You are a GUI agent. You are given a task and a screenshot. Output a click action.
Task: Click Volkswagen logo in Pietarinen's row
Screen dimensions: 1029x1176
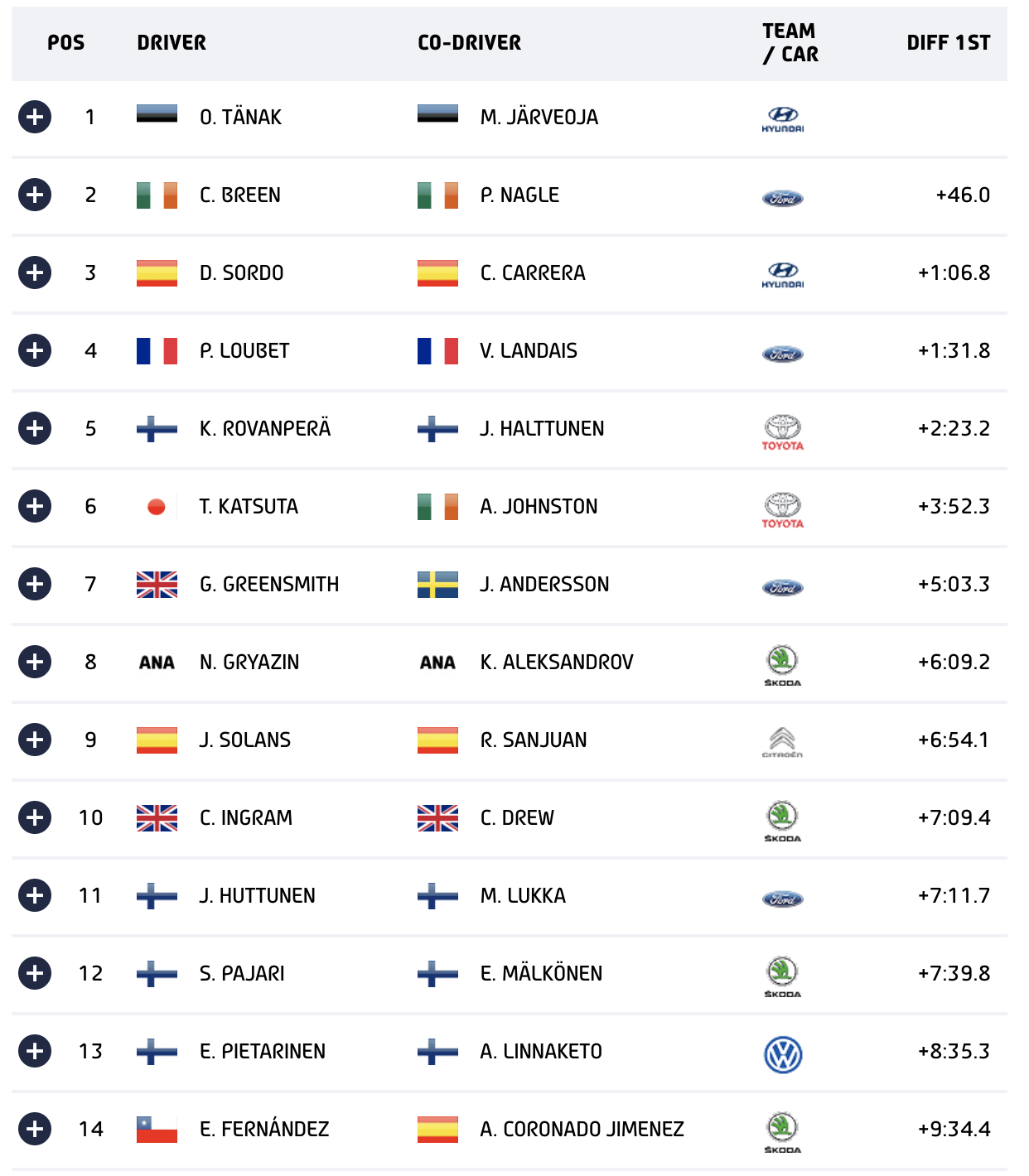783,1055
